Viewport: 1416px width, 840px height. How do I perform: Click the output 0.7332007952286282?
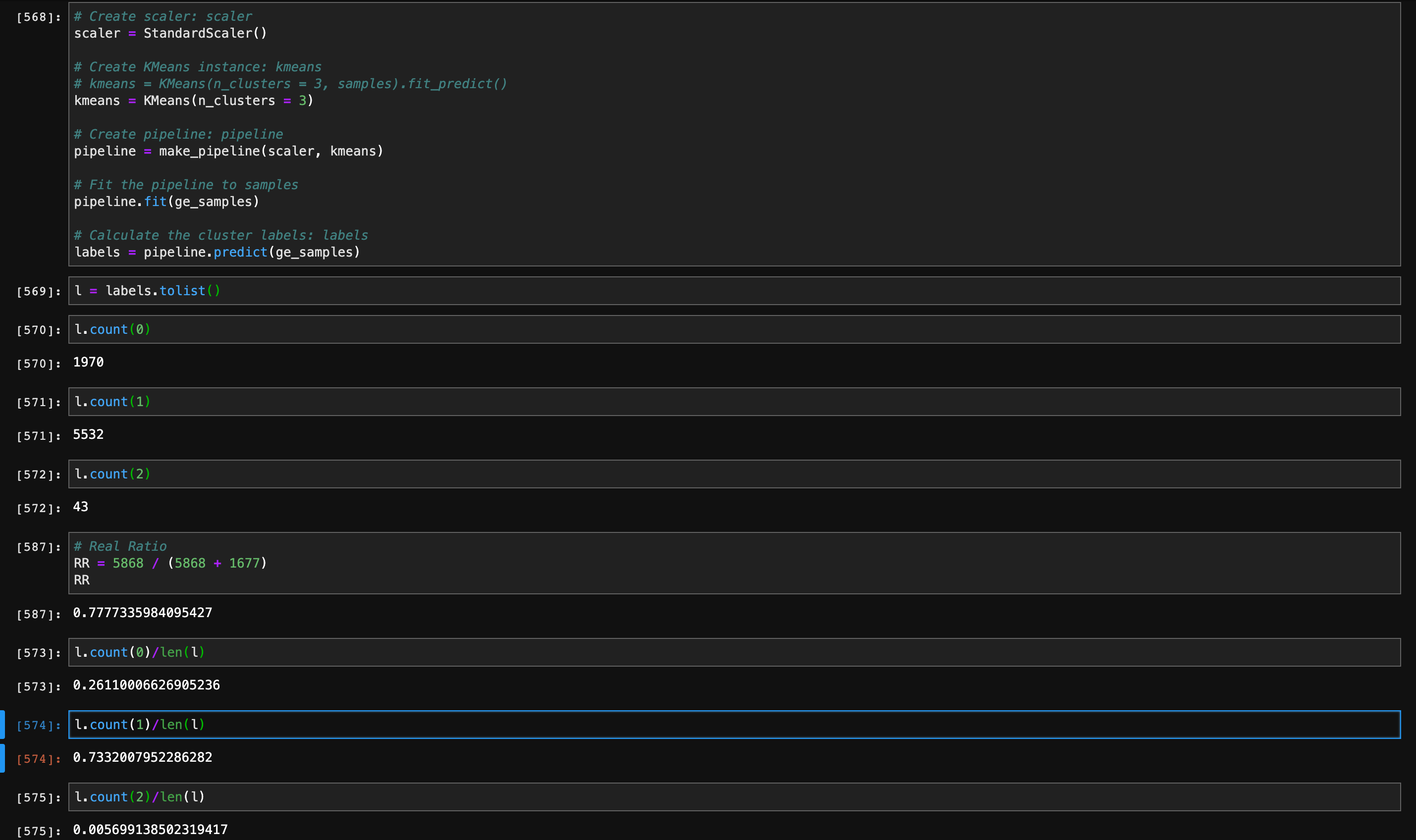click(x=143, y=757)
